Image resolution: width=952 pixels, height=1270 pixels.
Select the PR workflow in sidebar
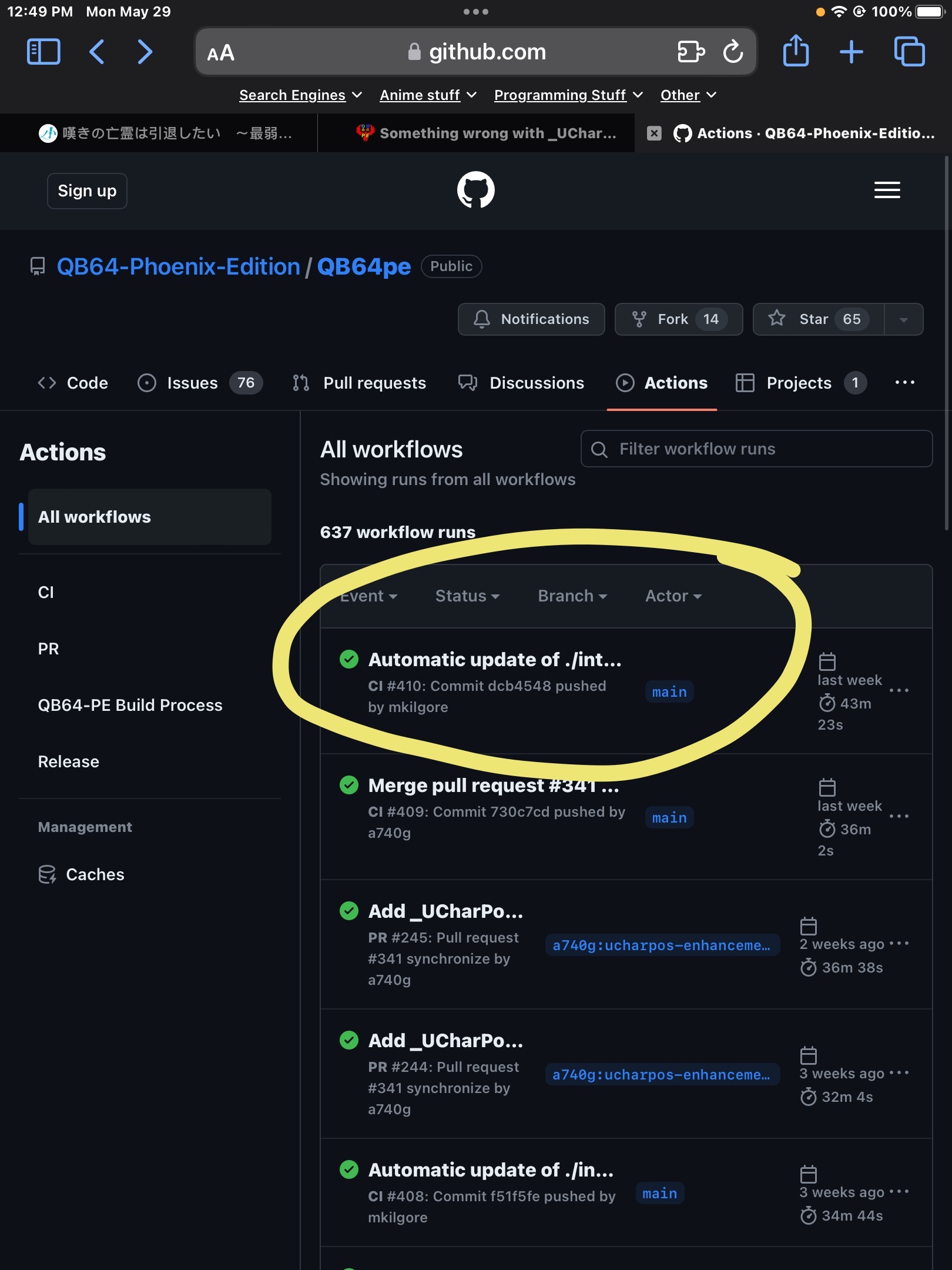(x=48, y=649)
